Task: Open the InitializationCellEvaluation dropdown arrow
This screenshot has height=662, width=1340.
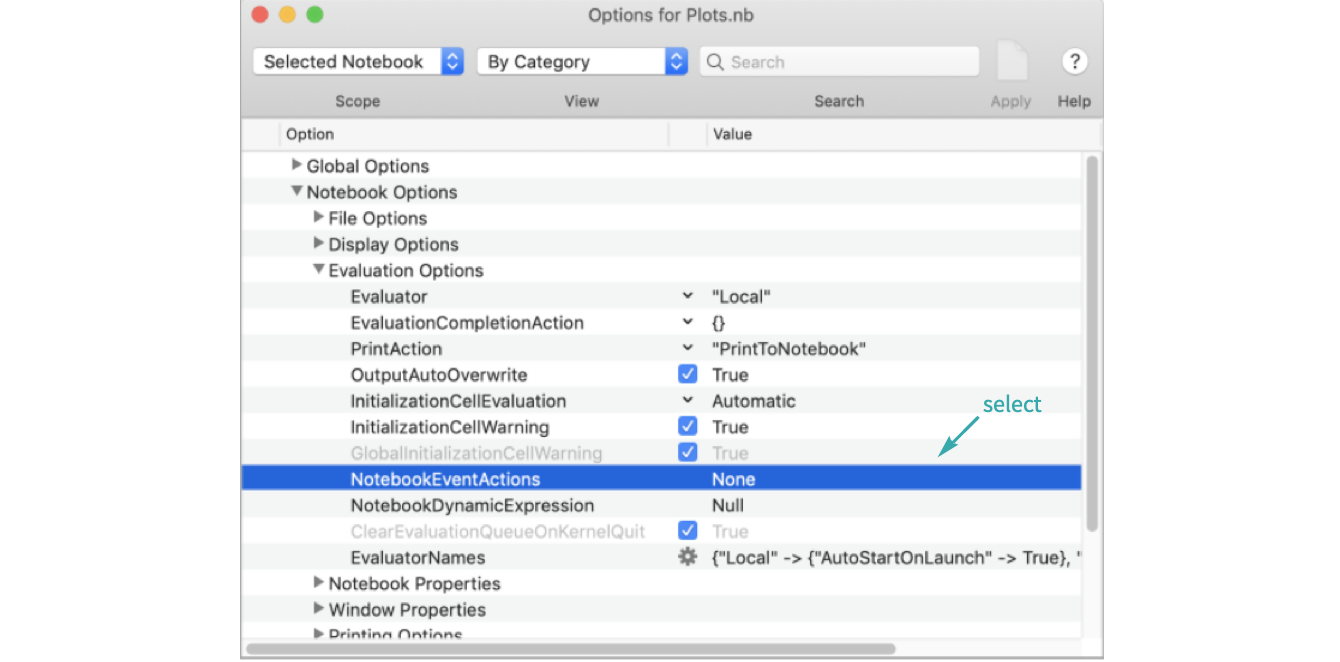Action: pyautogui.click(x=687, y=401)
